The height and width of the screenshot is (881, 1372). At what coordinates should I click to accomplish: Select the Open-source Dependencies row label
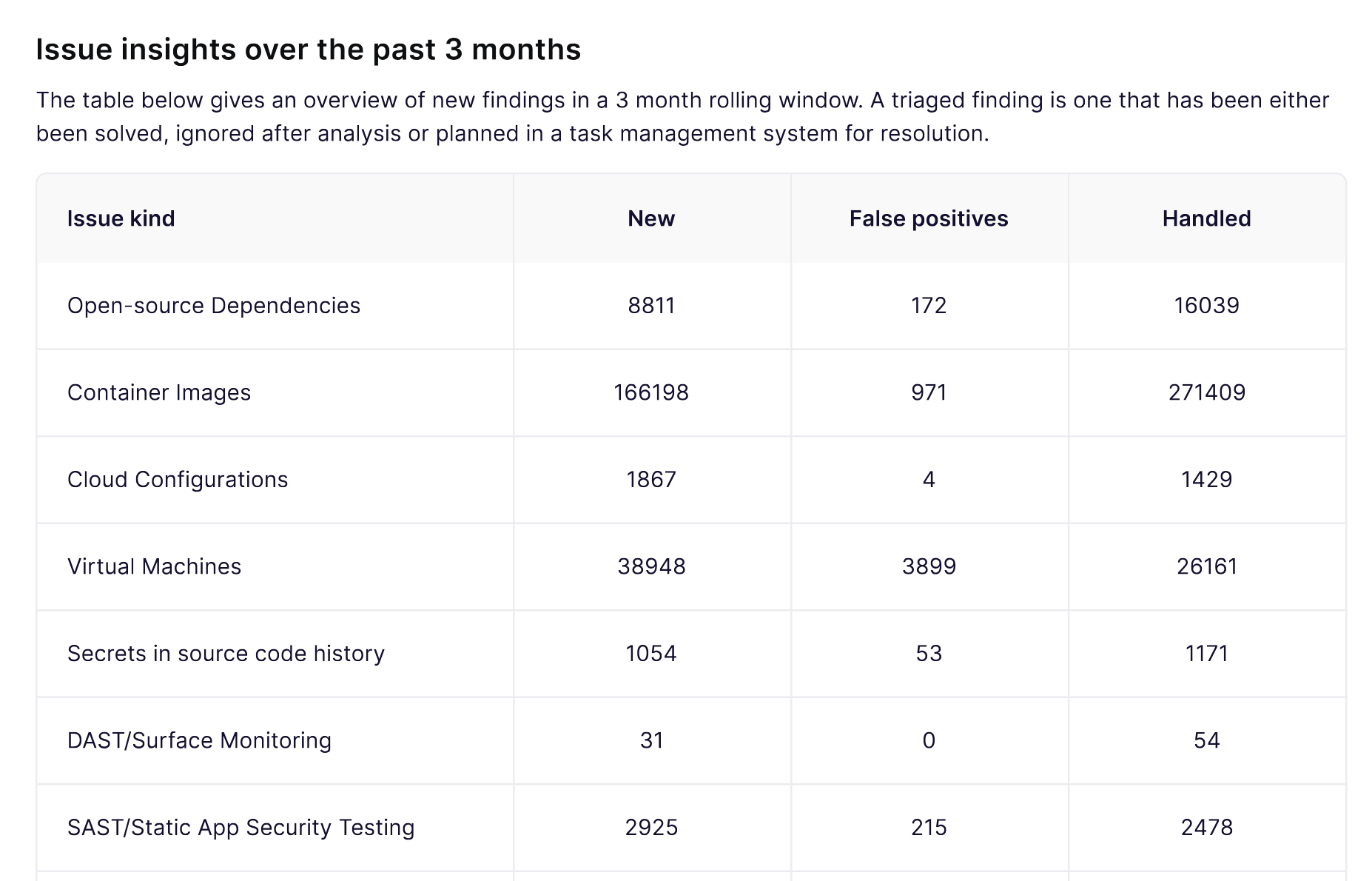coord(214,306)
